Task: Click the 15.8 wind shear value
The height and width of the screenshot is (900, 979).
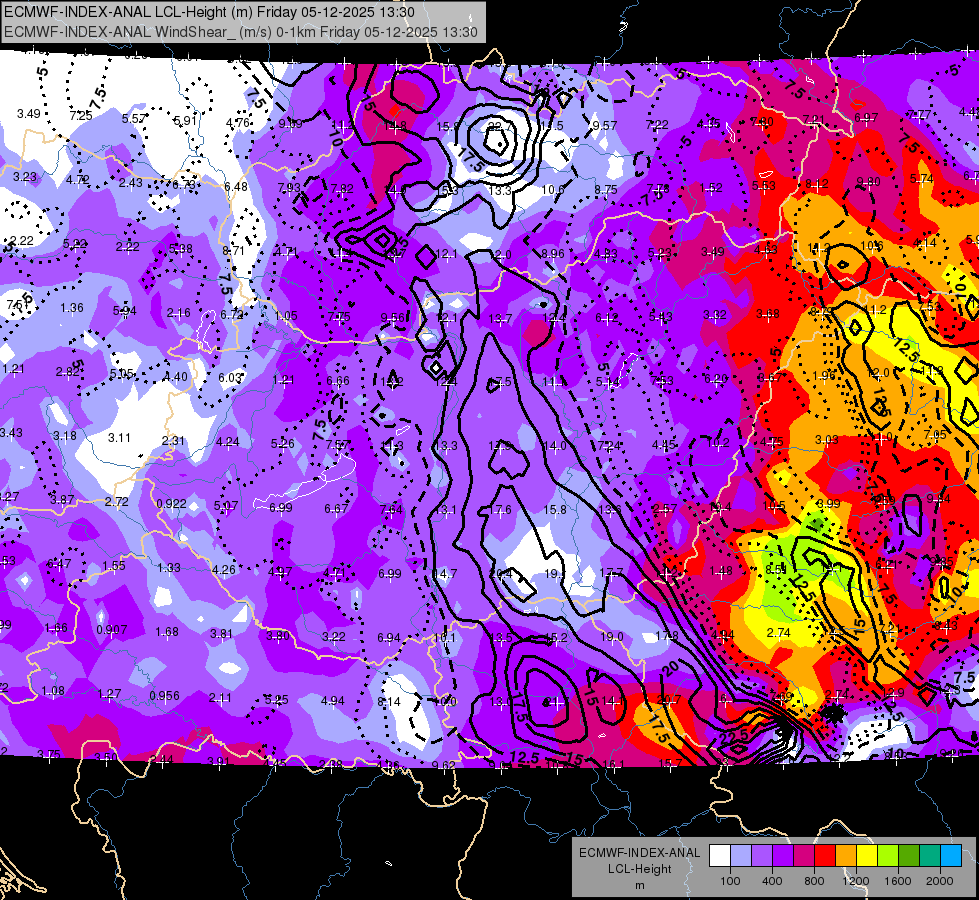Action: coord(554,510)
